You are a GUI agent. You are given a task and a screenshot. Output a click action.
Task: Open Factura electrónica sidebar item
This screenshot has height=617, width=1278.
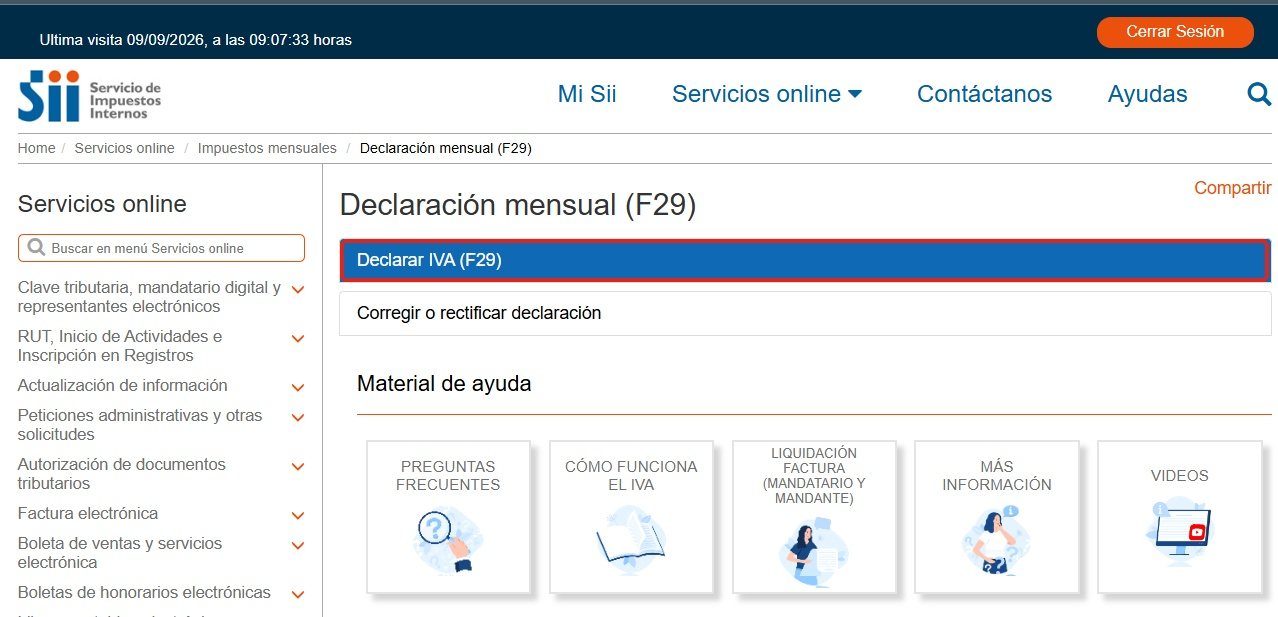pos(88,513)
